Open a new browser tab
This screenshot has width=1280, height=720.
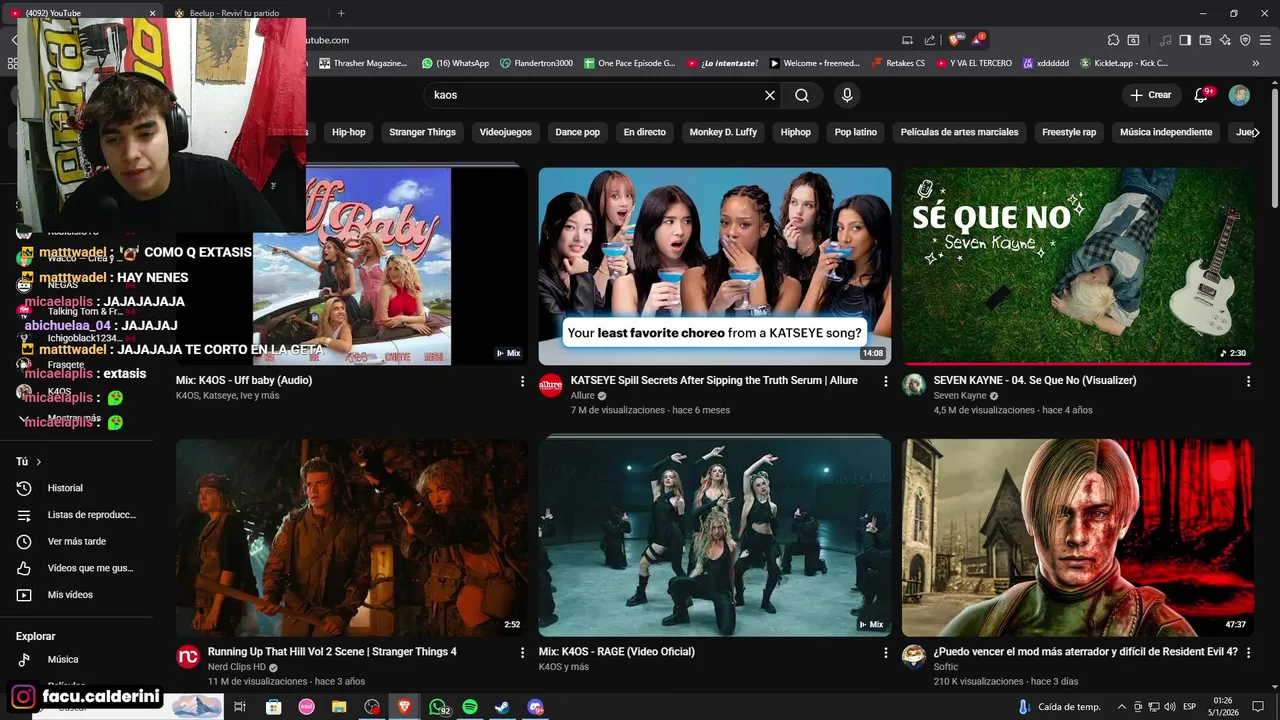341,13
